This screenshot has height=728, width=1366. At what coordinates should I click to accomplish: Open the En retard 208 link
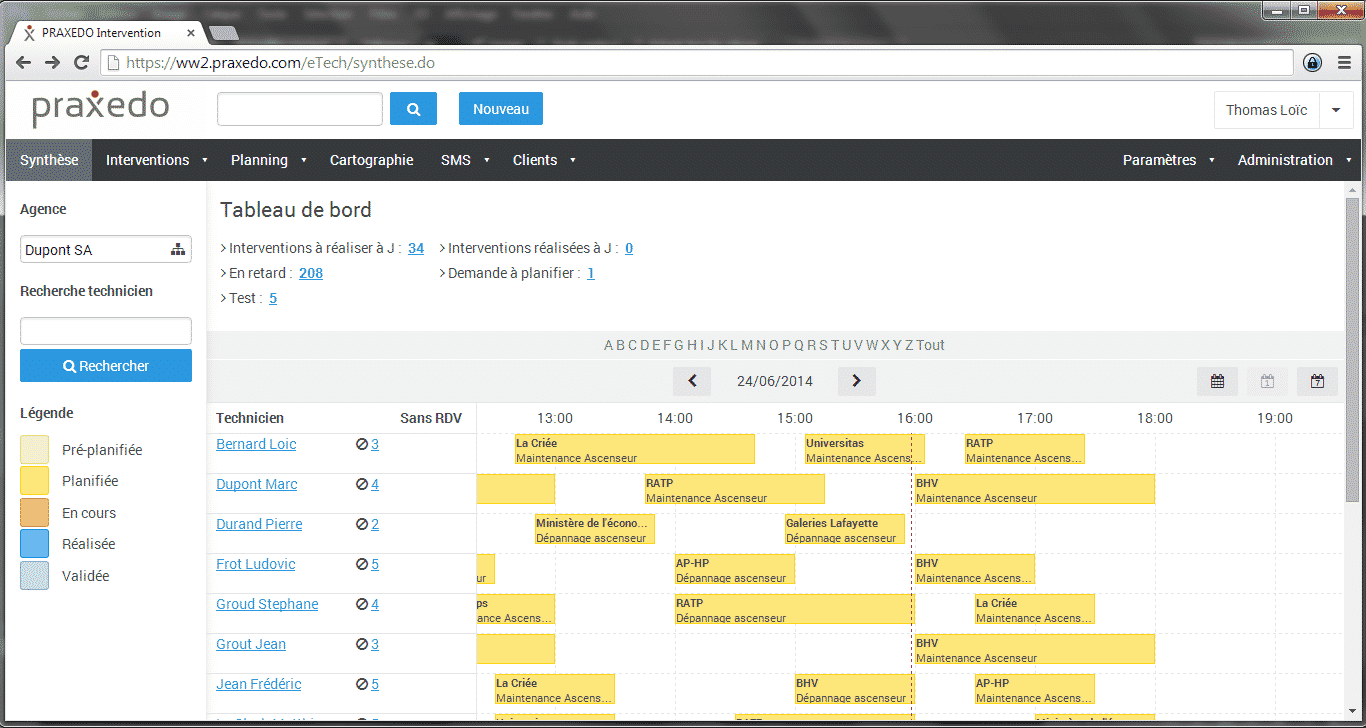tap(310, 272)
